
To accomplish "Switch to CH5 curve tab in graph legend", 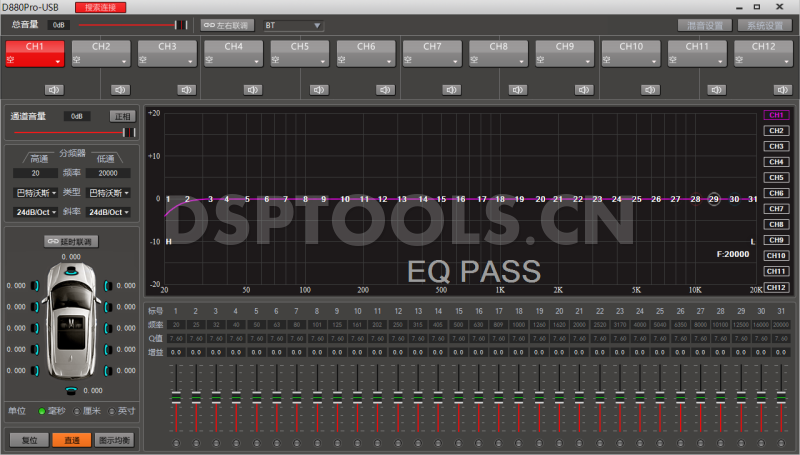I will pyautogui.click(x=776, y=177).
